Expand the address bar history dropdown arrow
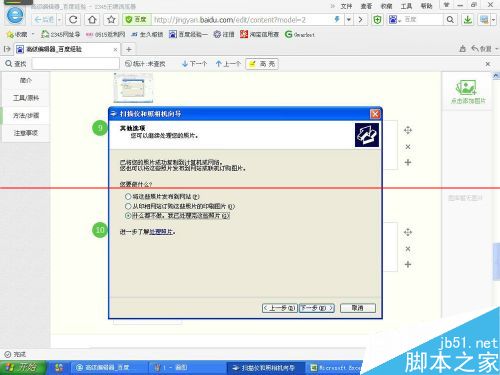 349,20
